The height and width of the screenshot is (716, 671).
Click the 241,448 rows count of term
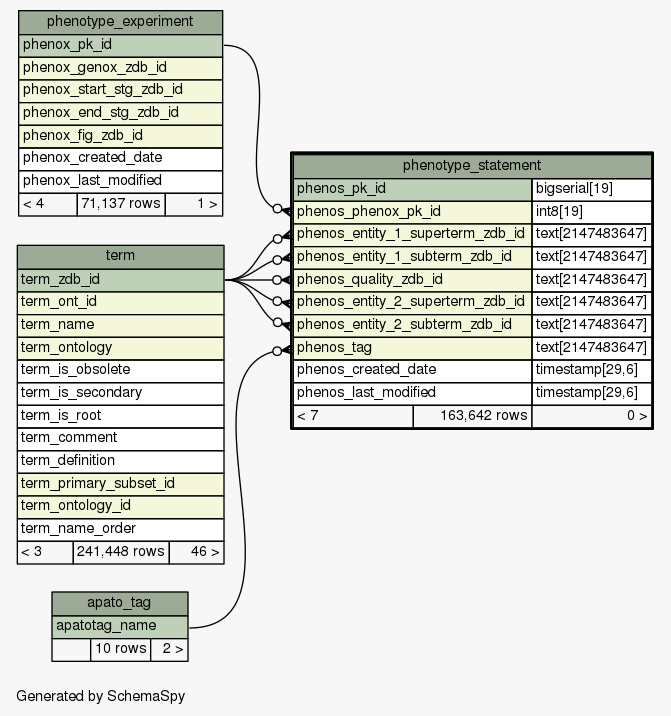[121, 551]
